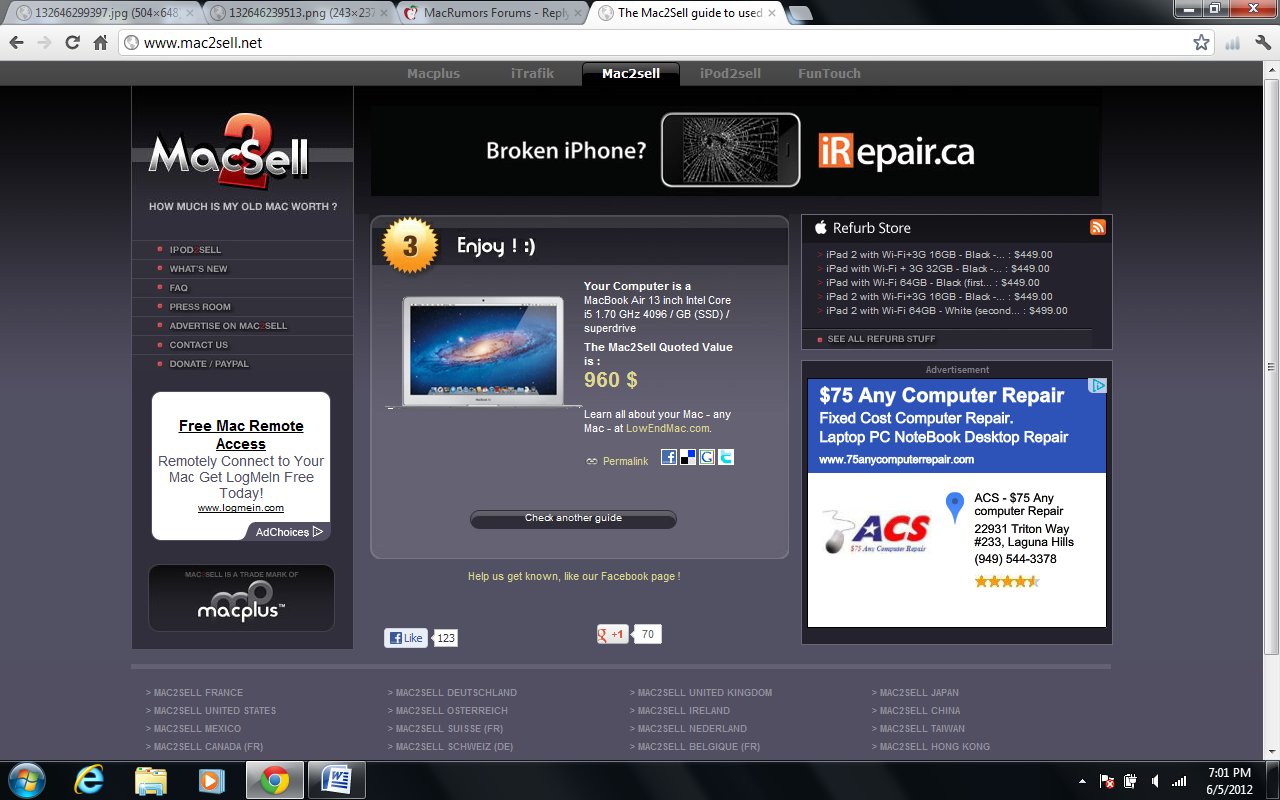This screenshot has width=1280, height=800.
Task: Click the Chrome back arrow
Action: (x=16, y=43)
